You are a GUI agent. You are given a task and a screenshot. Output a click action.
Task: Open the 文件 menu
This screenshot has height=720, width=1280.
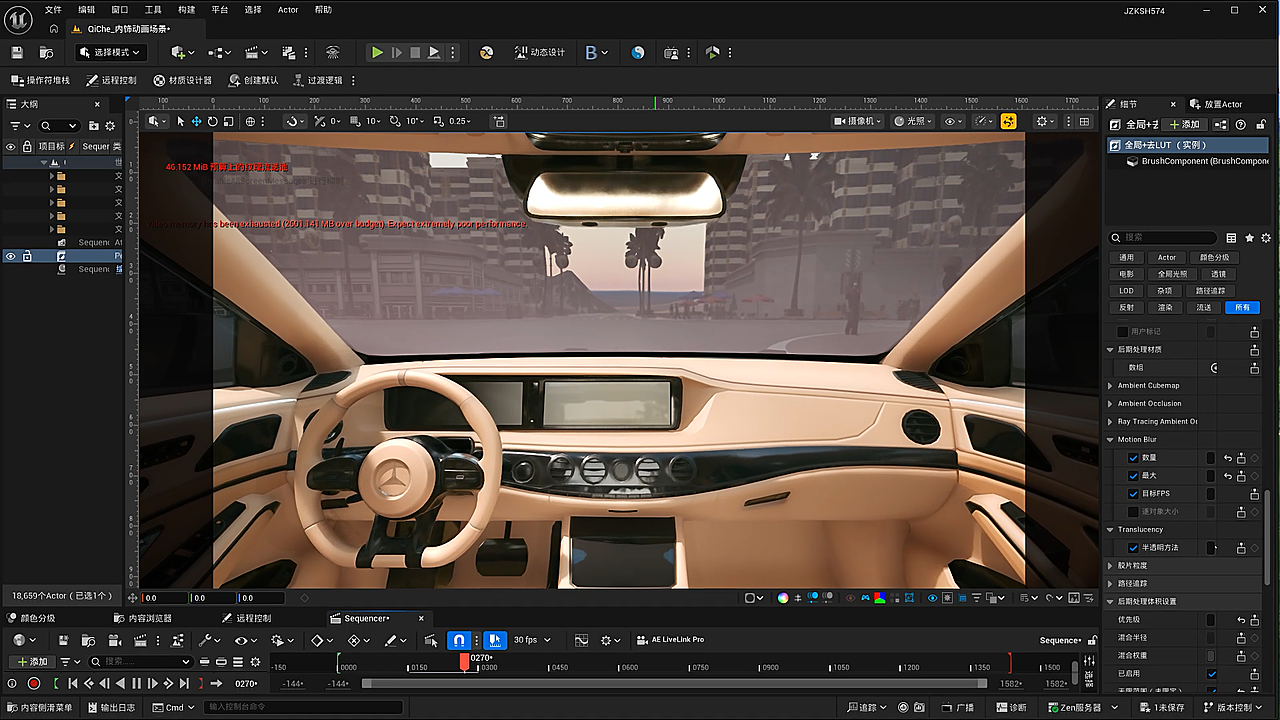pos(53,10)
